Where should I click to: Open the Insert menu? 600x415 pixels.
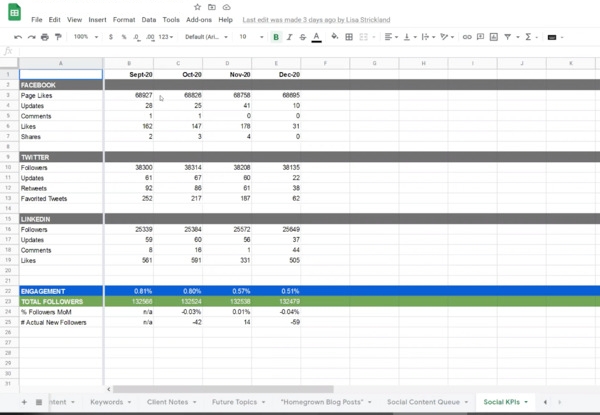pyautogui.click(x=97, y=20)
